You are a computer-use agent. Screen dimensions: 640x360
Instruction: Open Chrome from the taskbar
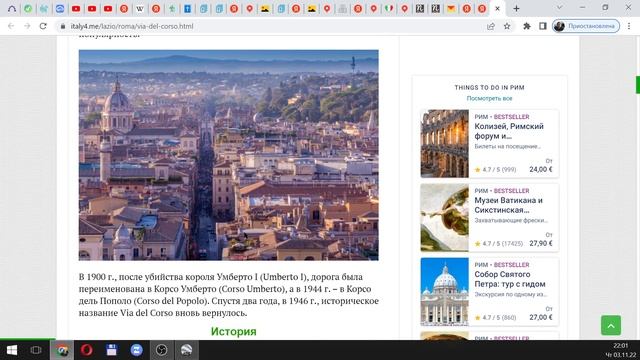pyautogui.click(x=62, y=350)
